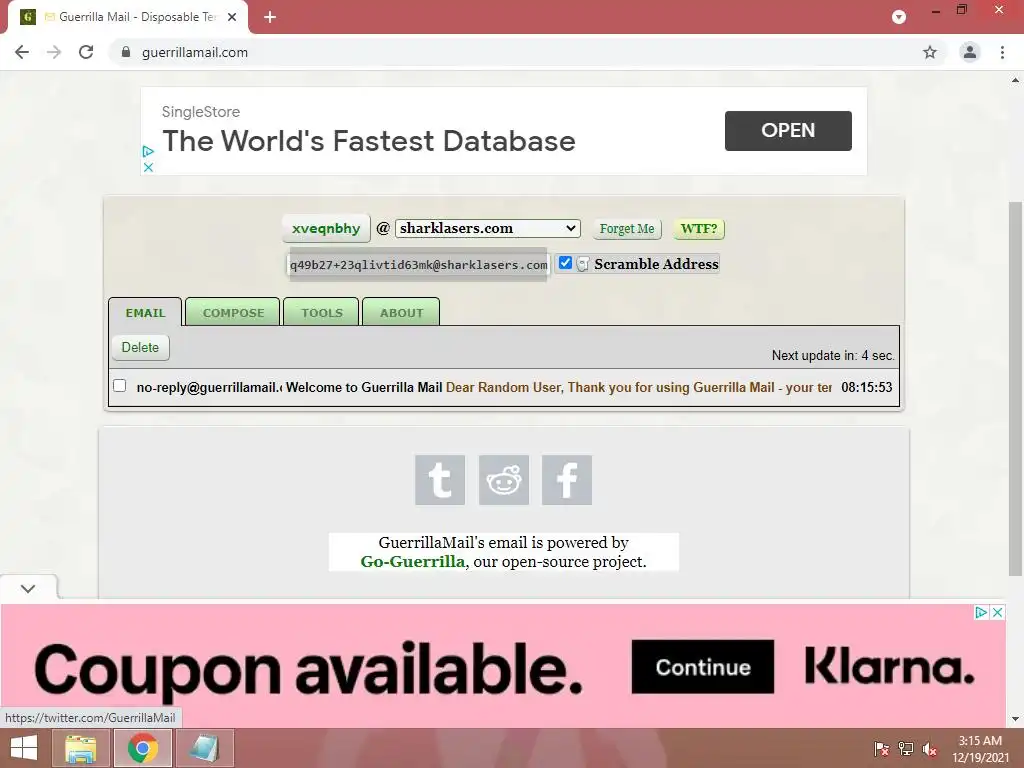Uncheck the Scramble Address checkbox
Viewport: 1024px width, 768px height.
click(x=565, y=263)
